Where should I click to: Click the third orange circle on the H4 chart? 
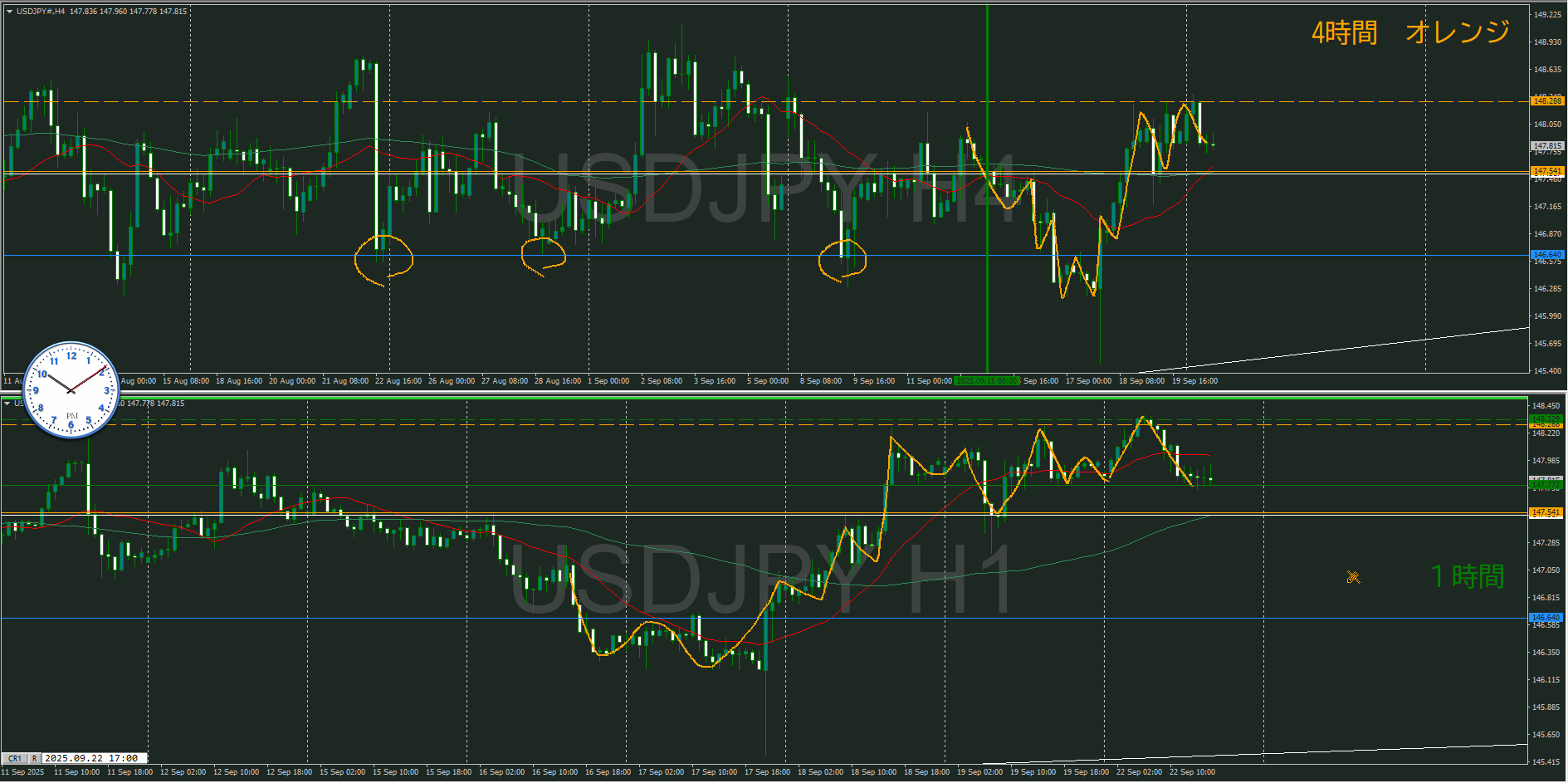[x=843, y=259]
